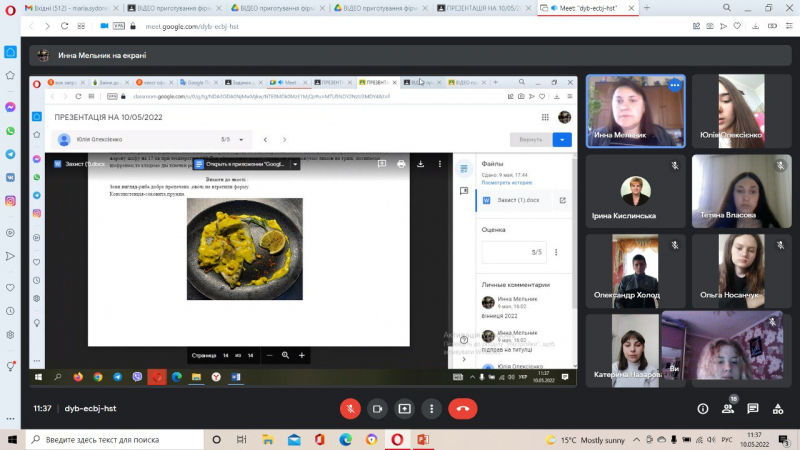Image resolution: width=800 pixels, height=450 pixels.
Task: Open Opera sidebar VK icon
Action: tap(10, 178)
